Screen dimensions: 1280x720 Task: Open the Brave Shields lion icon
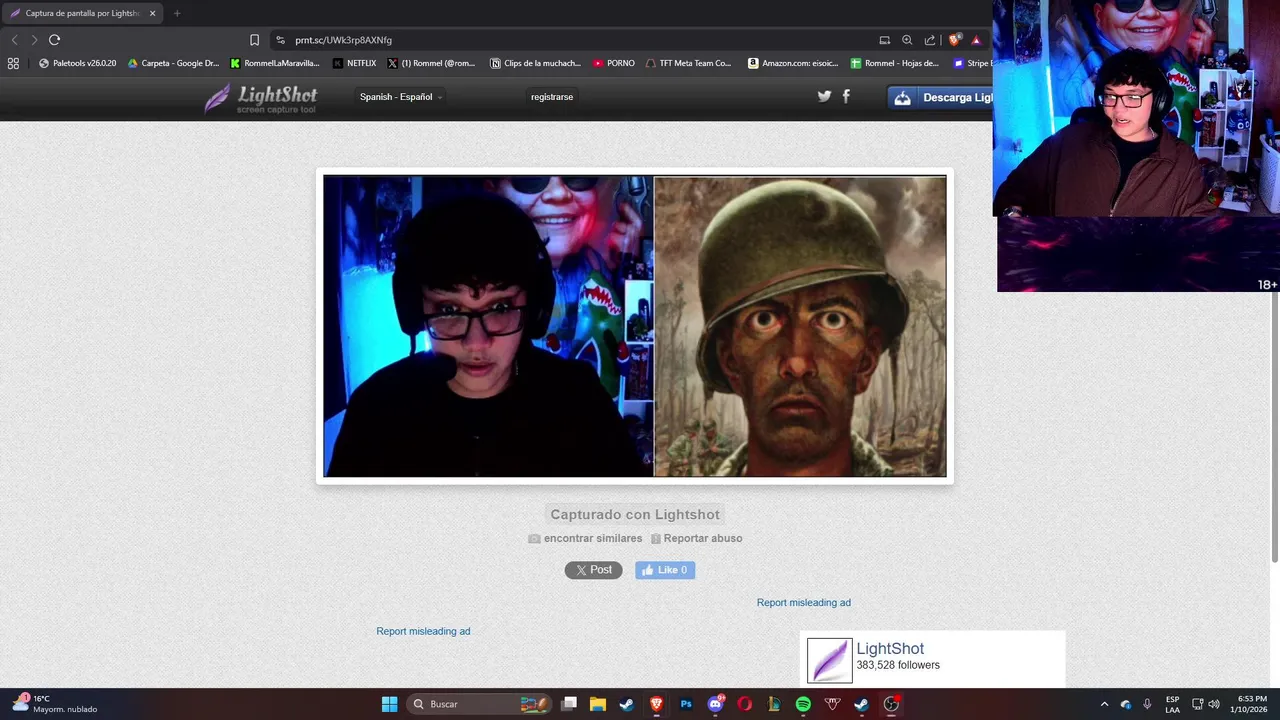point(954,40)
